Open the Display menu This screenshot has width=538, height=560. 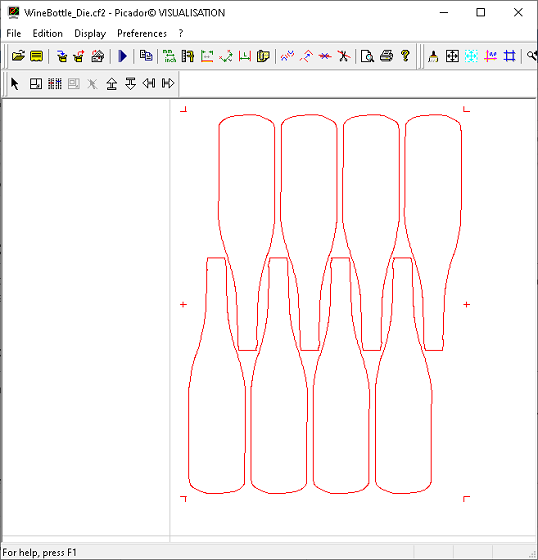[90, 34]
